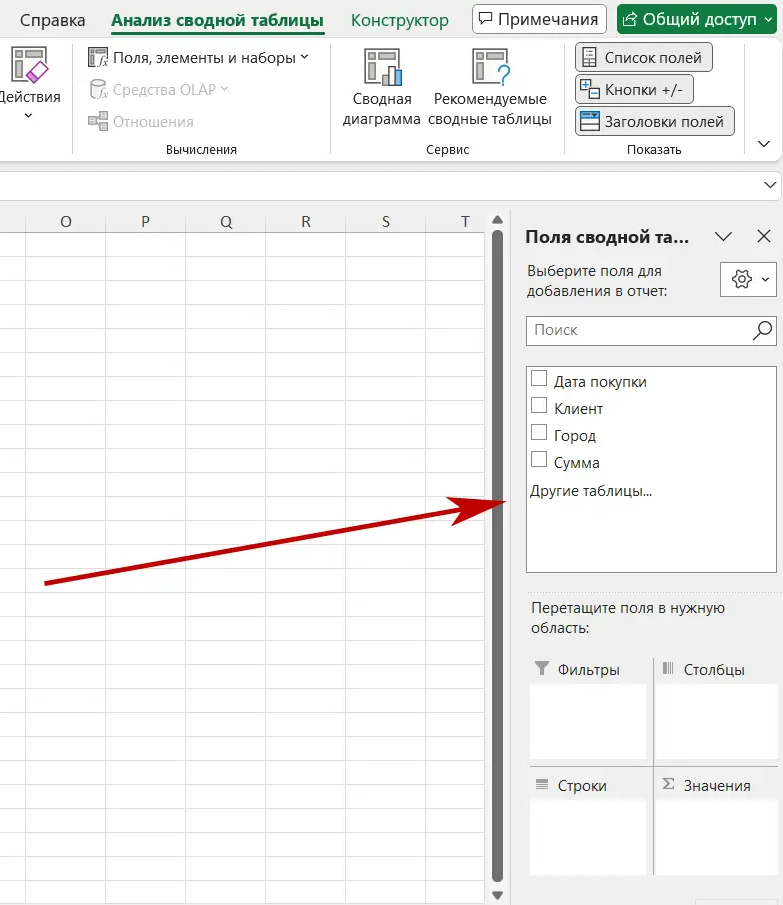Check the Город field checkbox

click(x=539, y=432)
